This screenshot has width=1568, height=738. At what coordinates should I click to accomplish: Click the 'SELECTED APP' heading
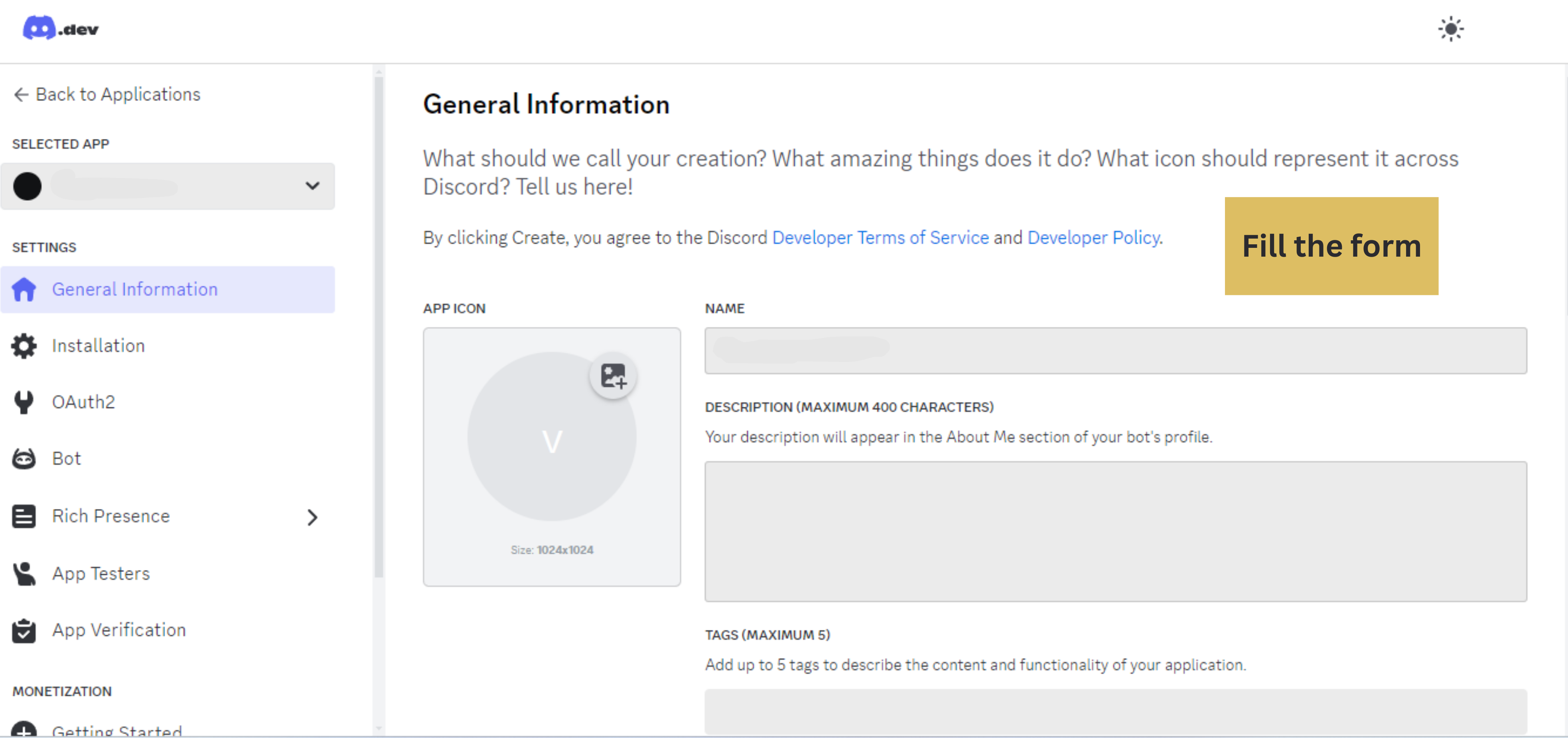(60, 144)
